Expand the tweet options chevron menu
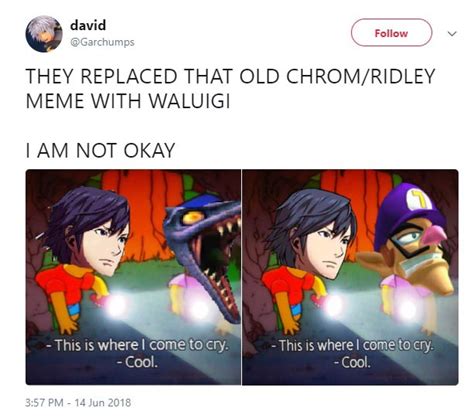The image size is (474, 418). 452,34
